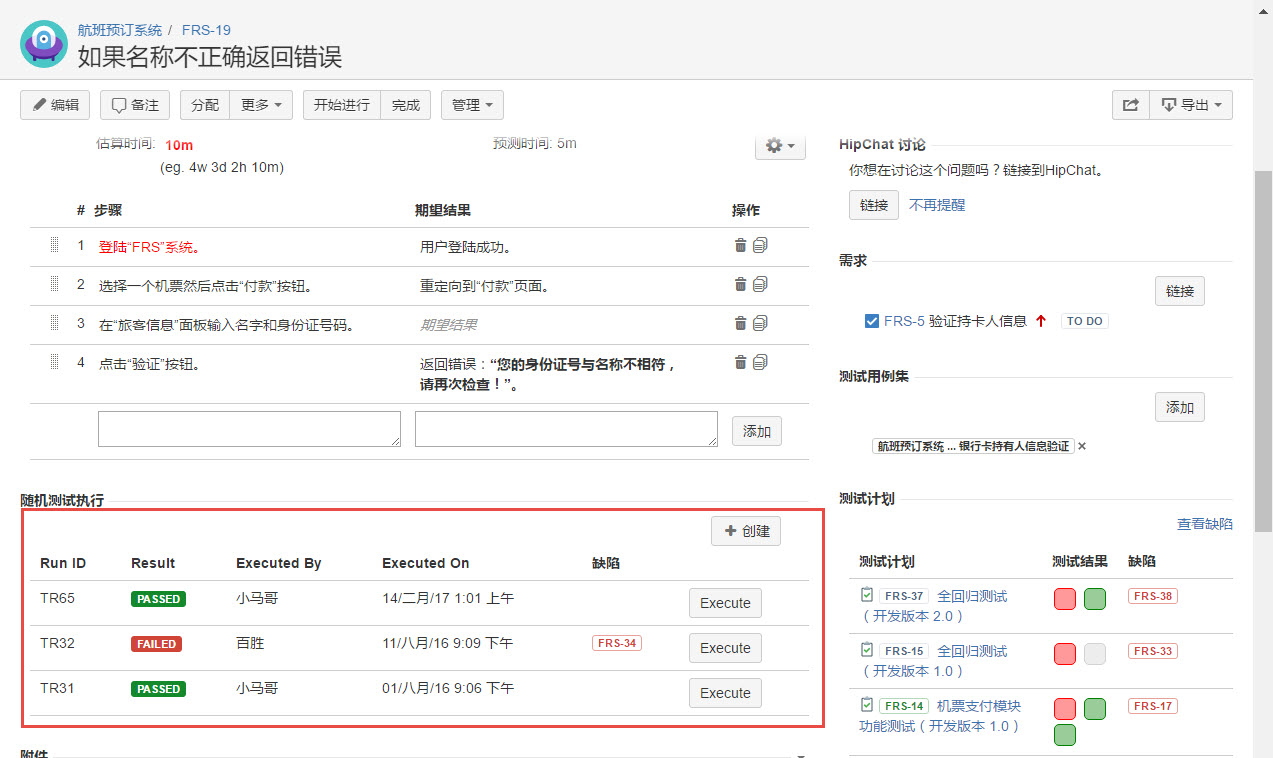
Task: Click the 查看缺陷 link
Action: [x=1205, y=524]
